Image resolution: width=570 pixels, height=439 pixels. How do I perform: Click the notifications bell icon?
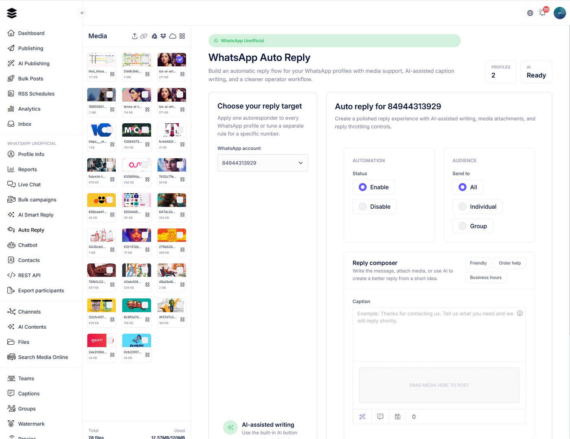point(542,13)
